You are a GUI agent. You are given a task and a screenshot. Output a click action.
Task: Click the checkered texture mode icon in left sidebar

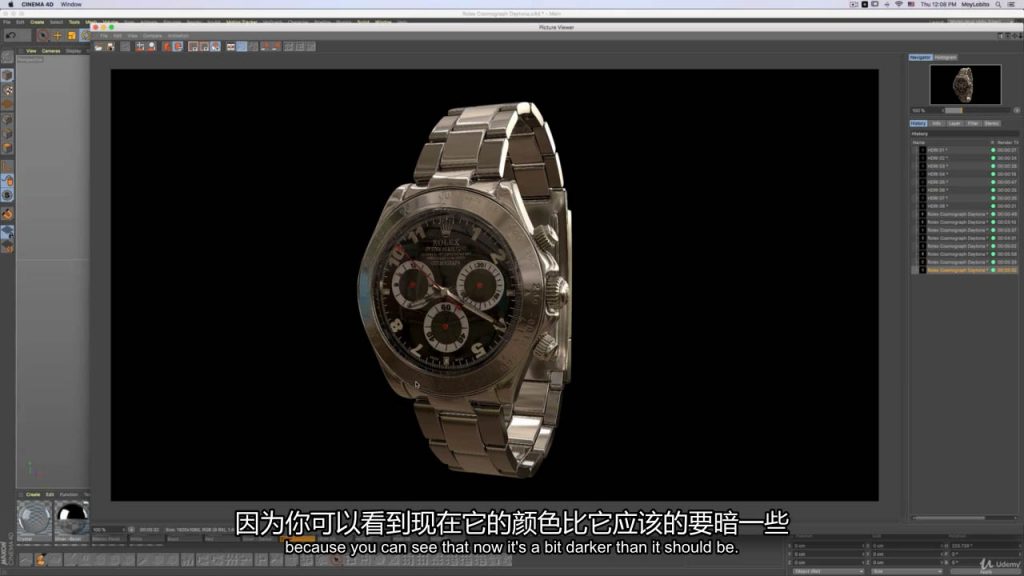click(7, 89)
